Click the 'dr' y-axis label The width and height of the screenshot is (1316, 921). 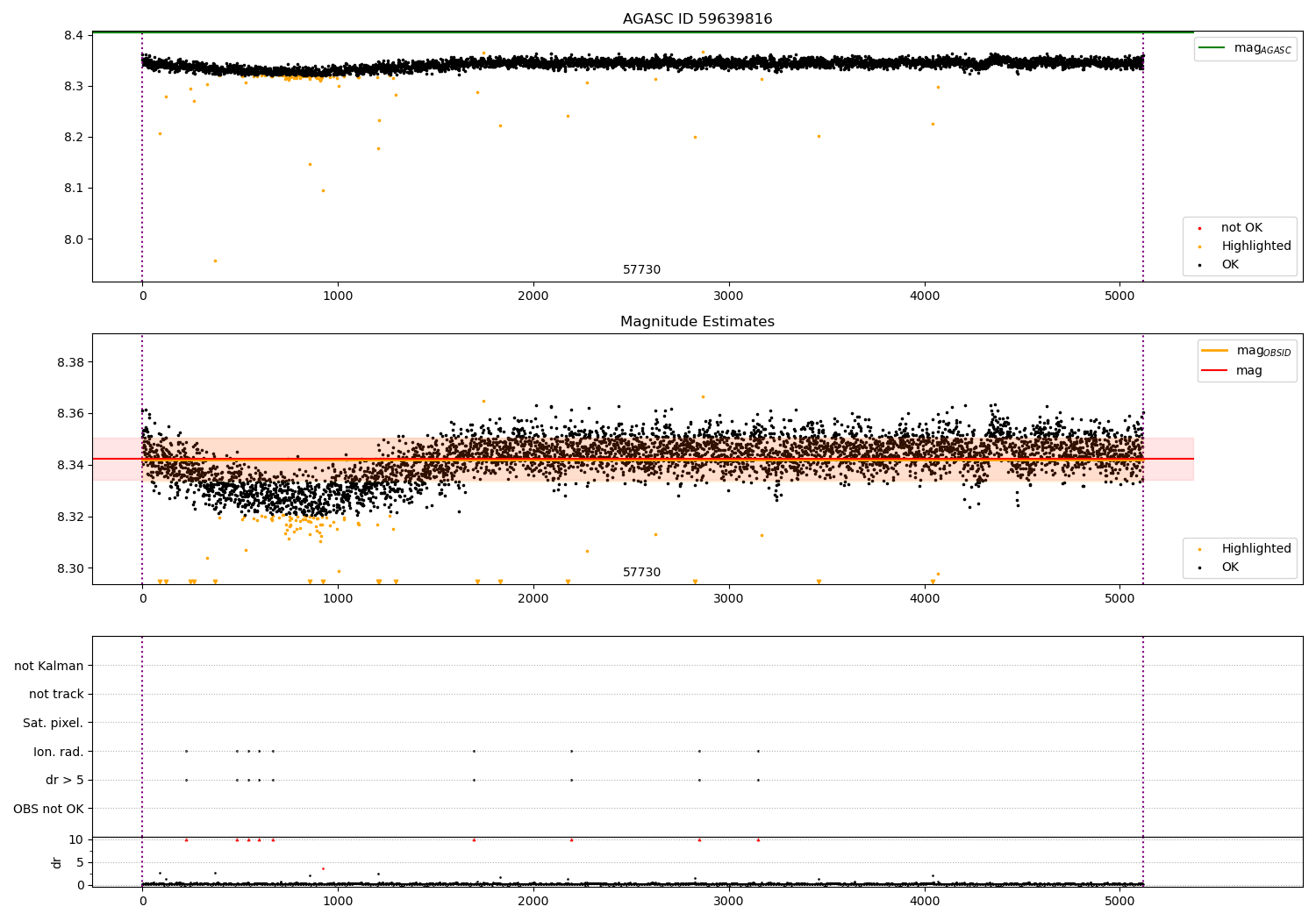coord(57,862)
